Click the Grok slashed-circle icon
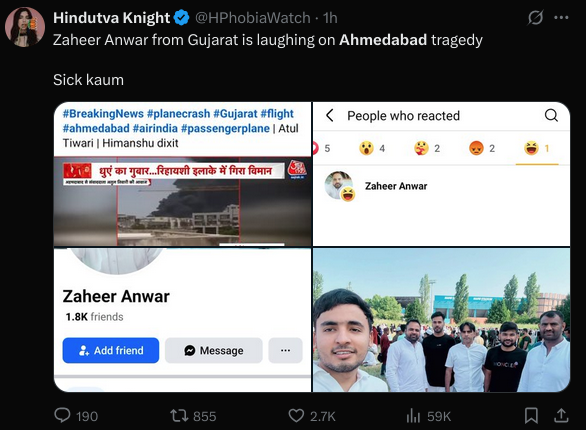 pyautogui.click(x=535, y=18)
